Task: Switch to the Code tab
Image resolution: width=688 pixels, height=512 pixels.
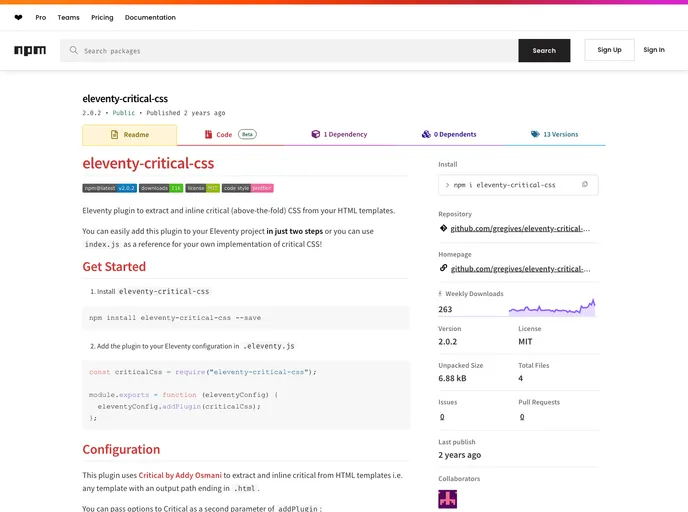Action: [x=231, y=134]
